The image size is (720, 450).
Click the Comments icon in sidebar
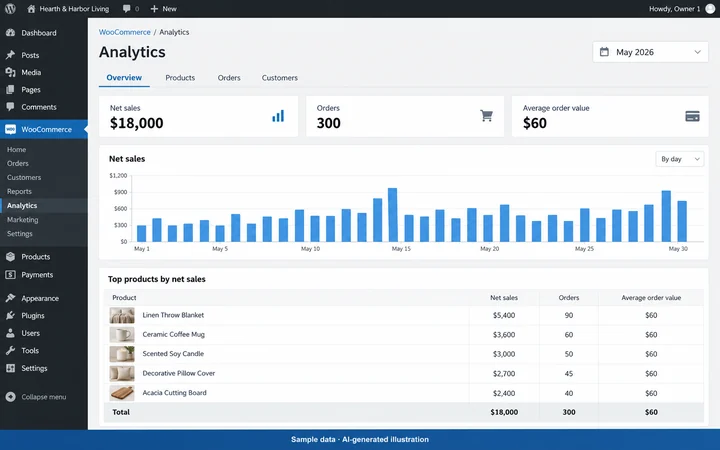[x=10, y=107]
